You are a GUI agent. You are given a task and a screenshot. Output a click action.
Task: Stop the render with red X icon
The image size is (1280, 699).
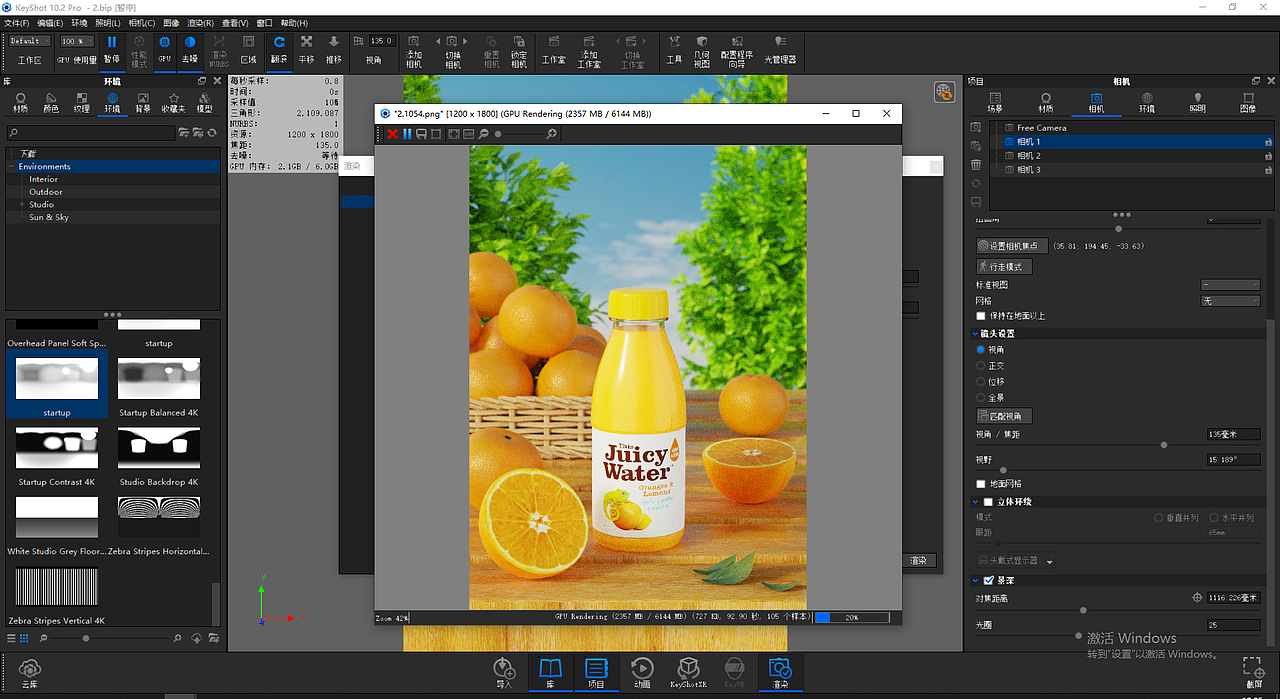pos(393,134)
